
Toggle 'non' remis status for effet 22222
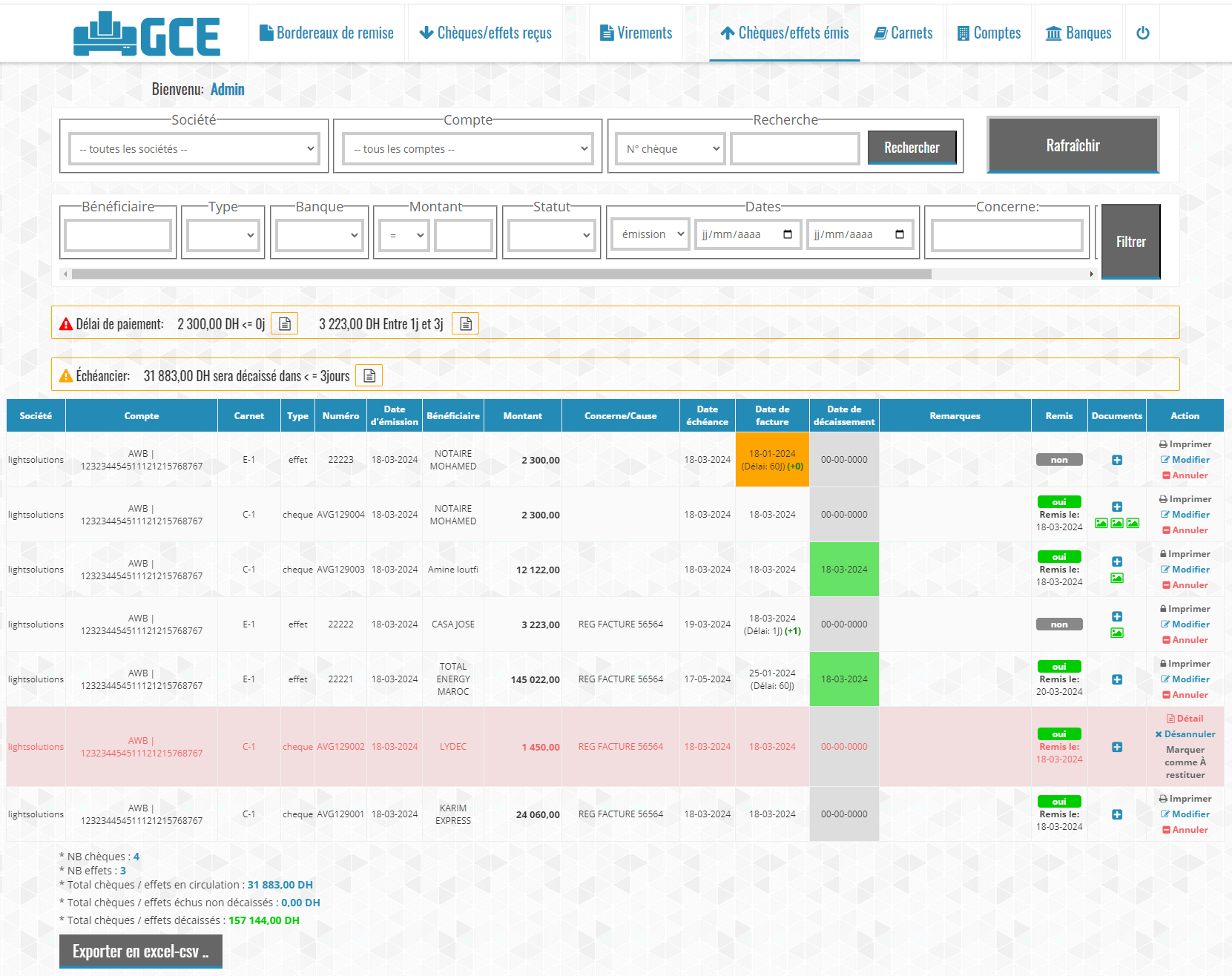click(x=1058, y=624)
